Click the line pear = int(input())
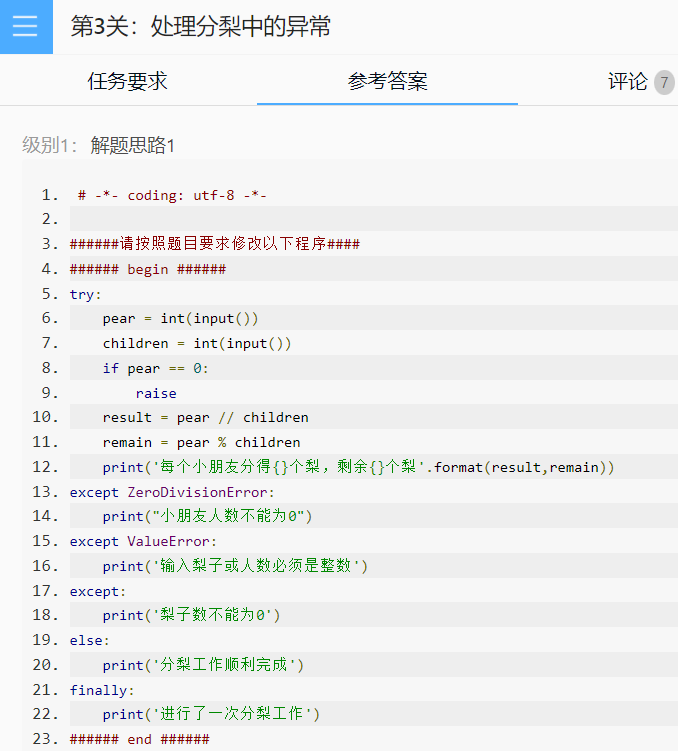This screenshot has height=751, width=678. (181, 319)
